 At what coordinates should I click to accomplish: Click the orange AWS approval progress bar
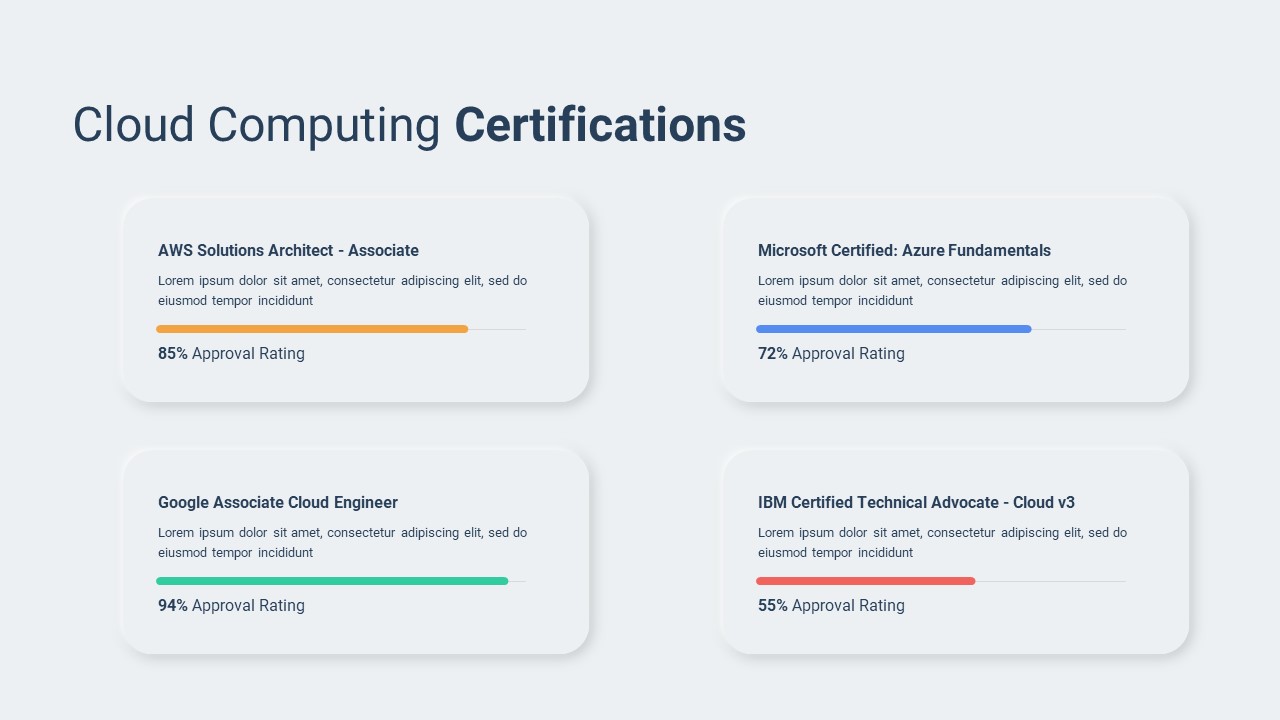pyautogui.click(x=312, y=329)
